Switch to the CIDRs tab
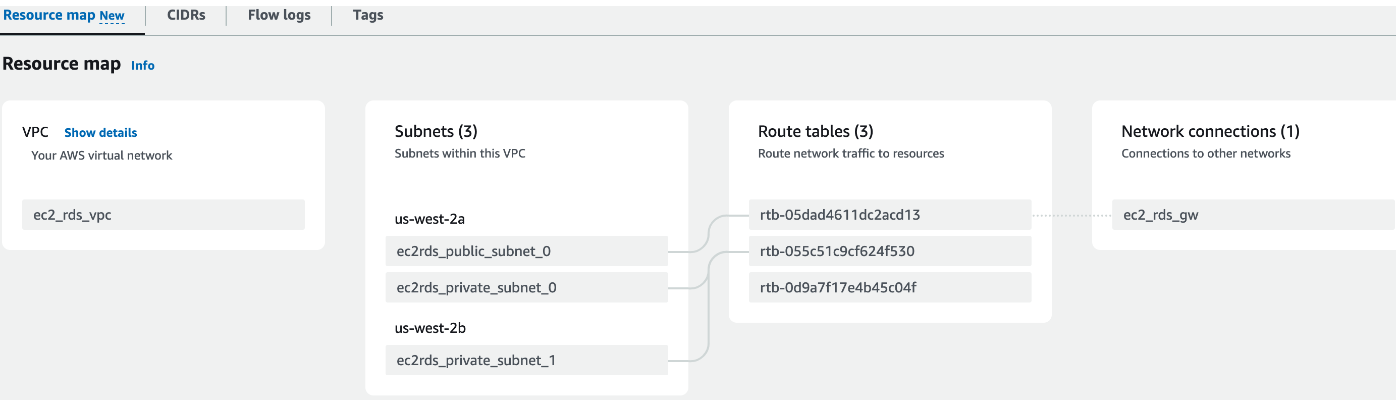This screenshot has width=1396, height=400. tap(186, 15)
